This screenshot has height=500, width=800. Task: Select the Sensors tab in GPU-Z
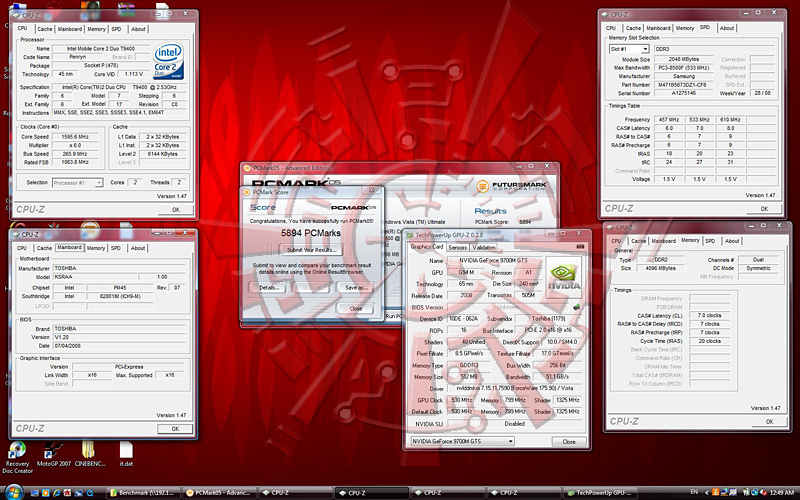click(x=458, y=247)
